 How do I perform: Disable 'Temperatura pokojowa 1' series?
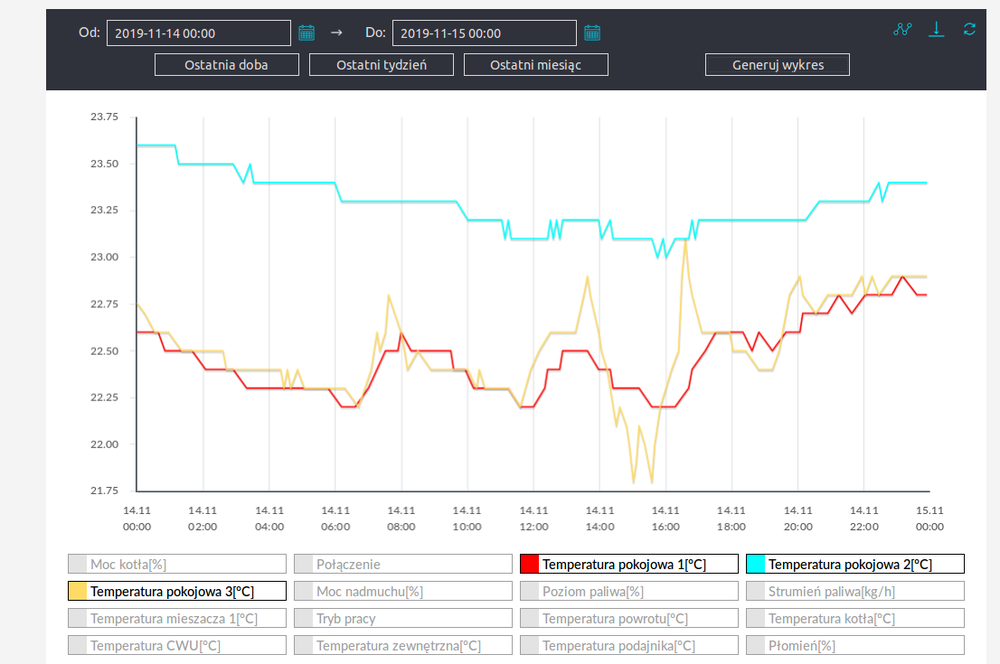pos(629,564)
